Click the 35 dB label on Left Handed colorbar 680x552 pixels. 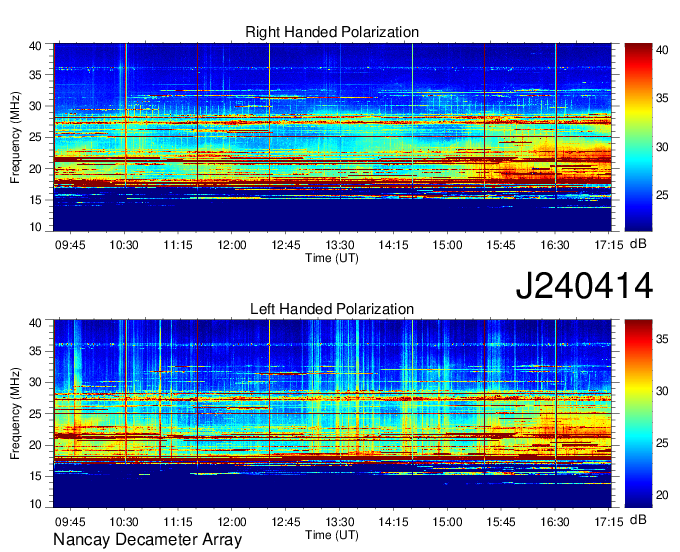[662, 339]
